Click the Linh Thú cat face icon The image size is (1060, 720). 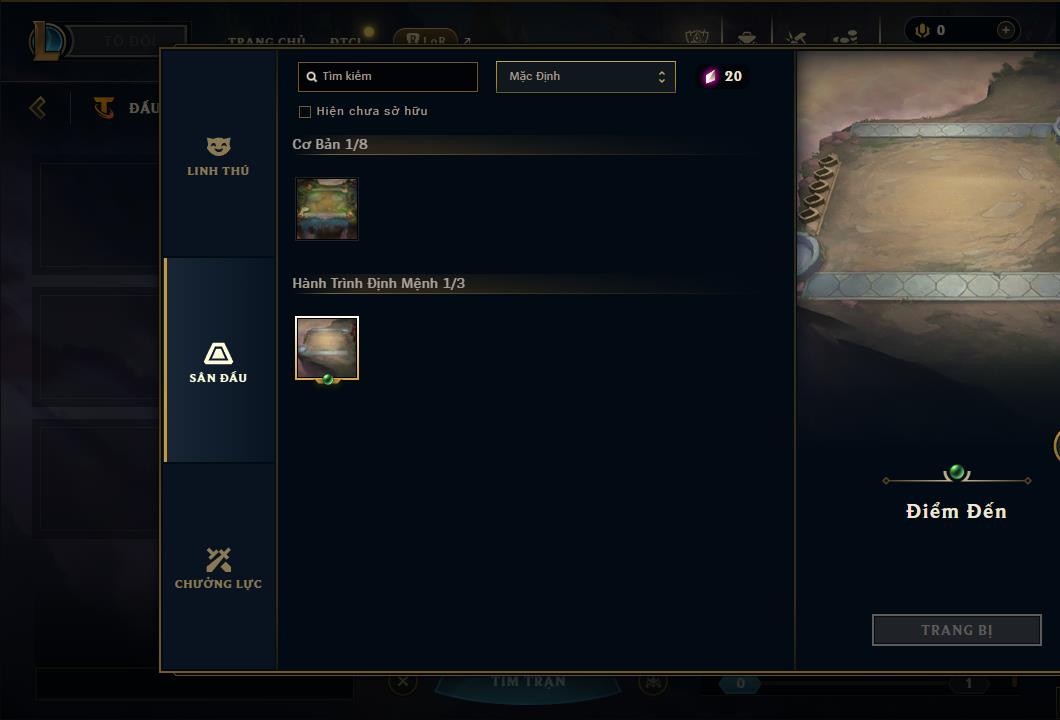(x=218, y=146)
